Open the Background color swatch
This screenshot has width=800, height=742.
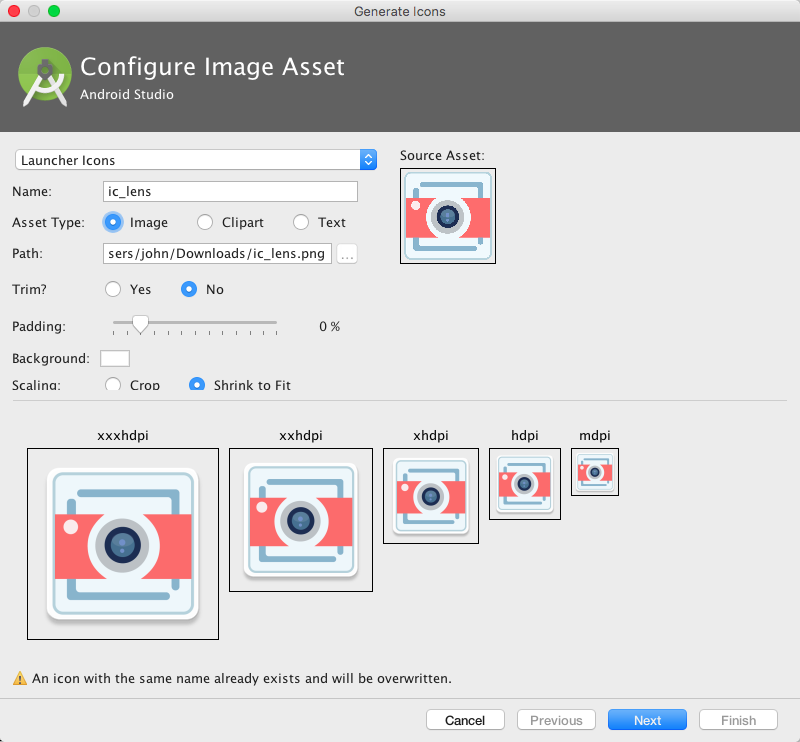[115, 358]
